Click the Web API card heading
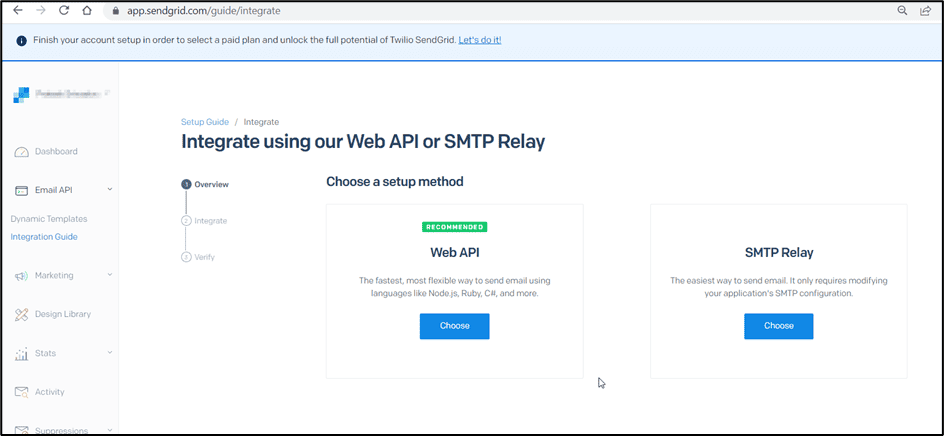Screen dimensions: 944x436 (455, 252)
